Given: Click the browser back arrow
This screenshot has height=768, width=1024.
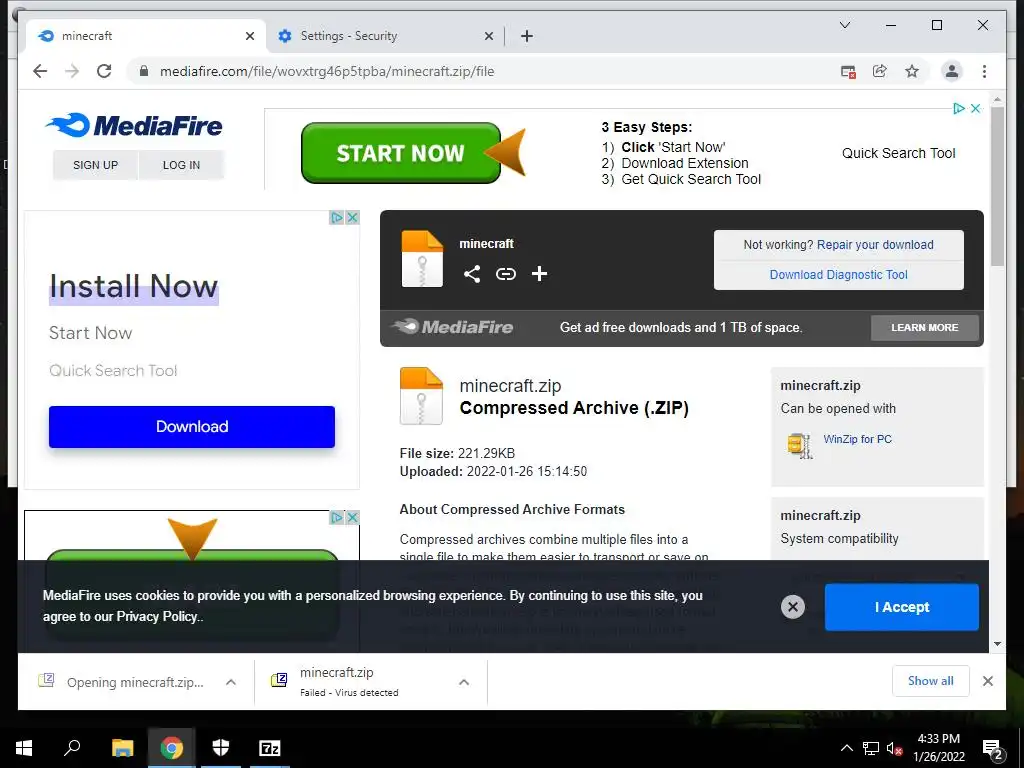Looking at the screenshot, I should click(x=40, y=71).
